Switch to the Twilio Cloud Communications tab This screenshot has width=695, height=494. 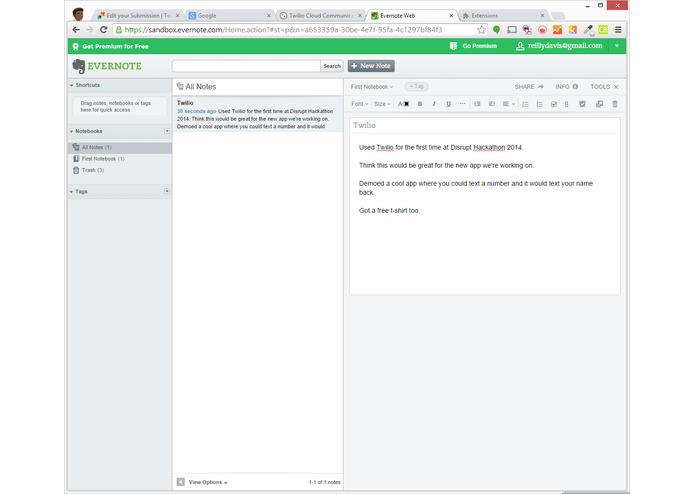pyautogui.click(x=321, y=16)
